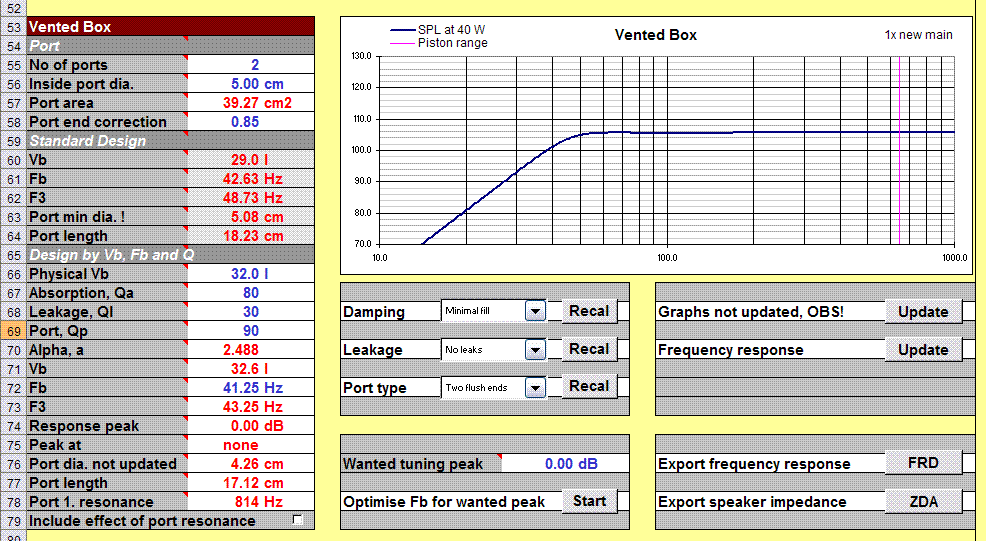Click the Port length 17.12 cm value
The image size is (986, 541).
[251, 482]
